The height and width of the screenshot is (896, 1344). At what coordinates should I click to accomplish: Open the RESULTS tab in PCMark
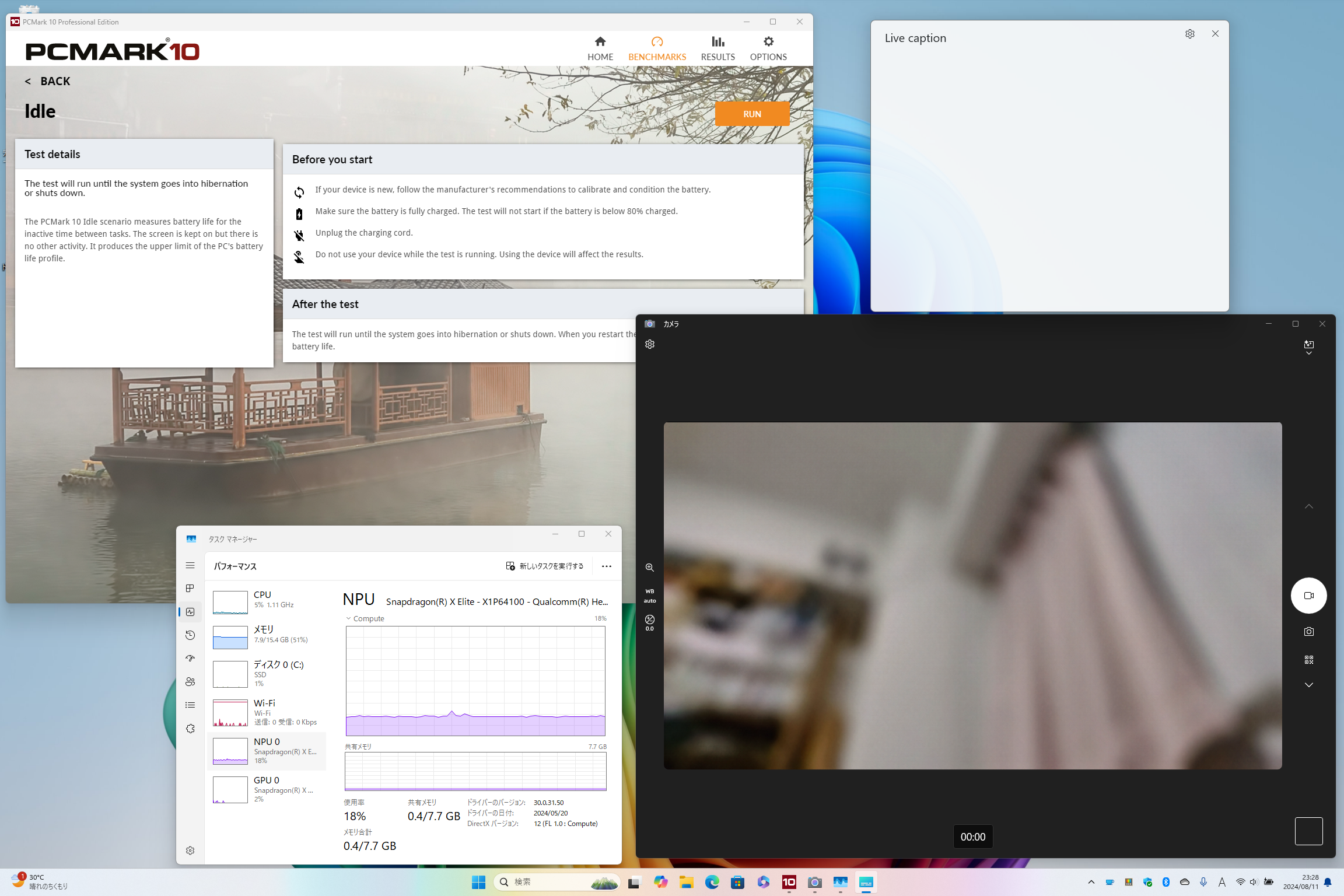(x=717, y=48)
